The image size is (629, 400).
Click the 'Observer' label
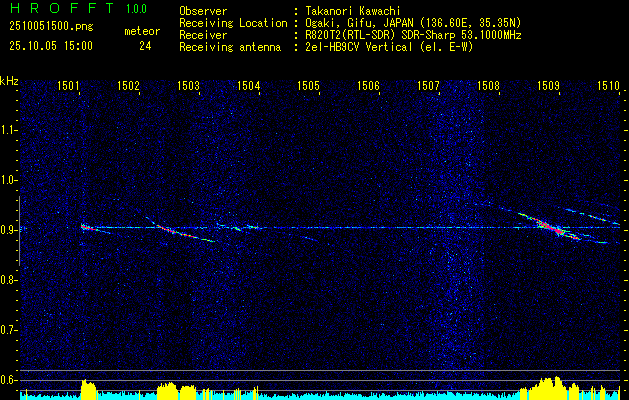[203, 11]
